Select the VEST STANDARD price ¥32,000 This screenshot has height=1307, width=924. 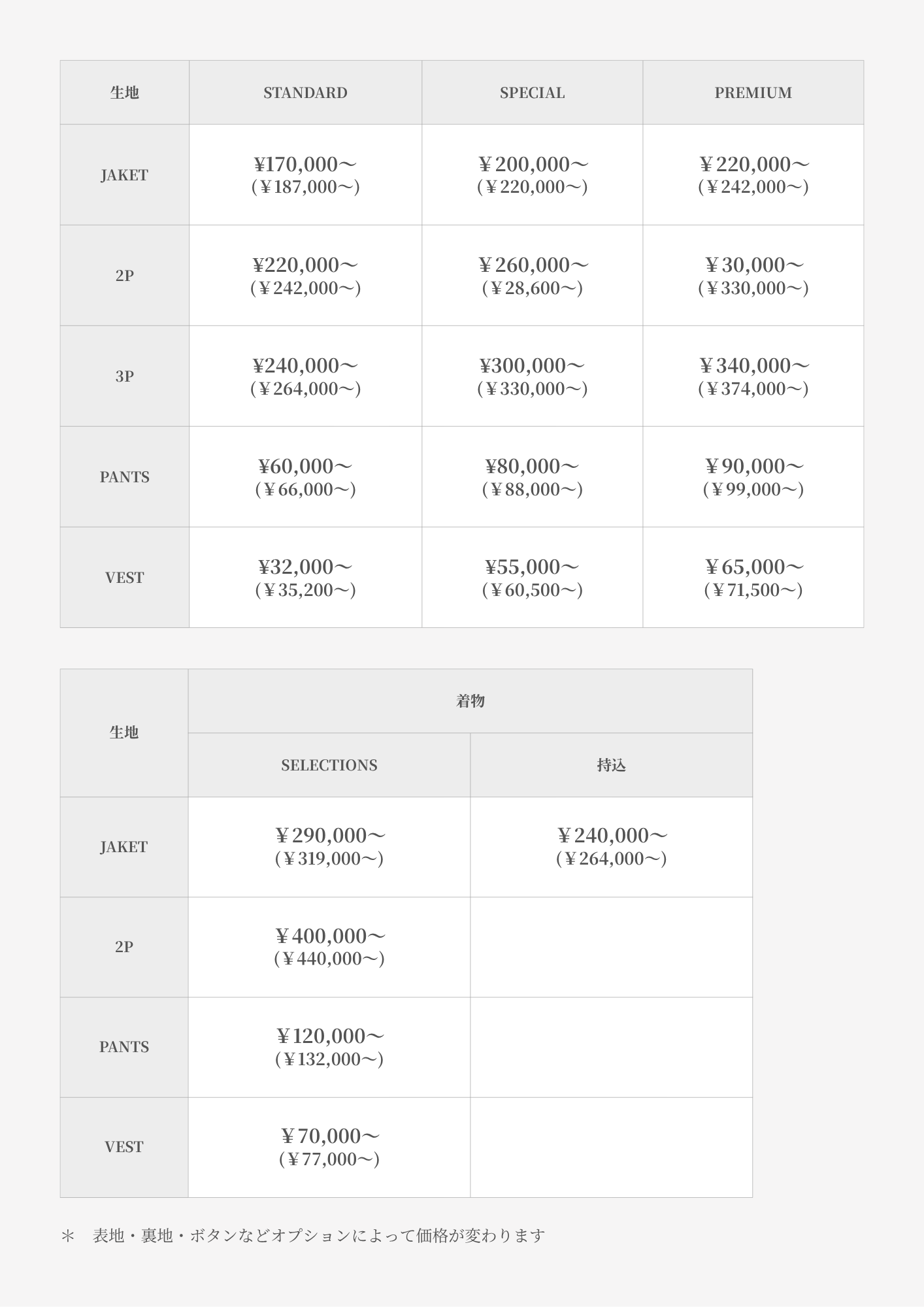(x=305, y=567)
